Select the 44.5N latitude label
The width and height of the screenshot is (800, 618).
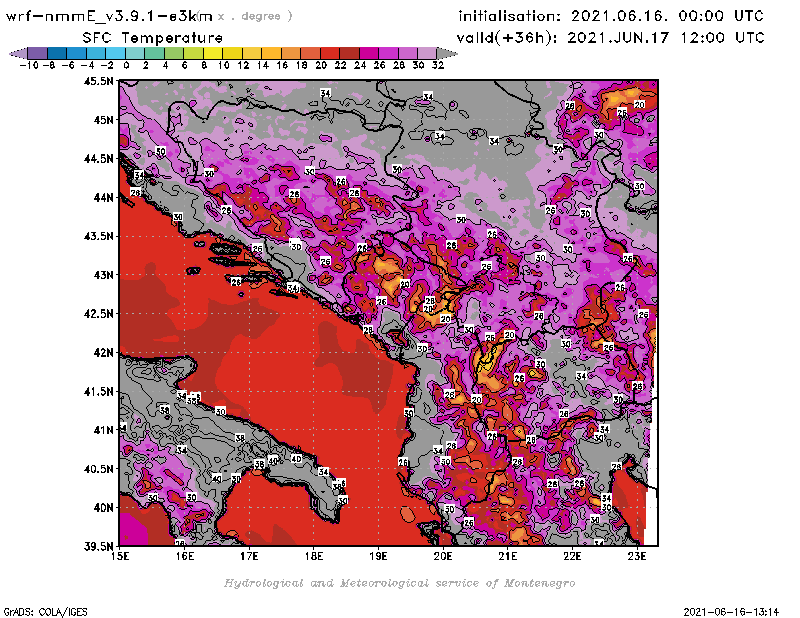point(98,159)
